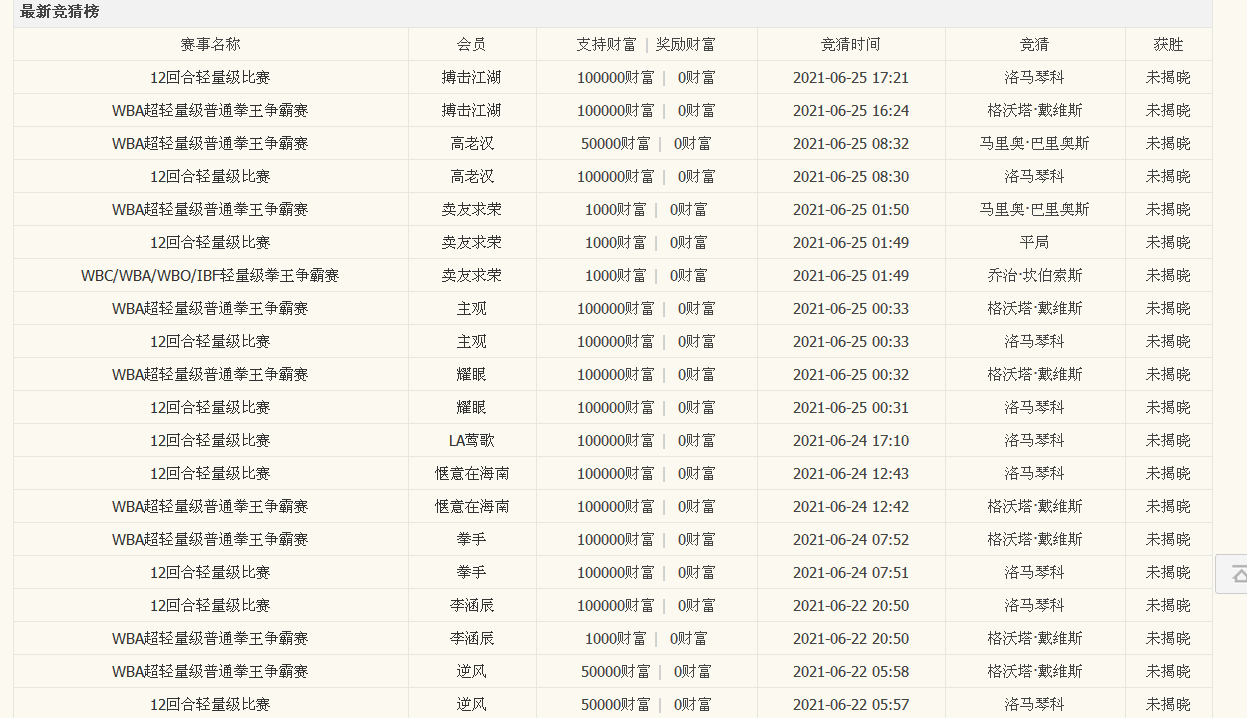Click the time 2021-06-25 00:32

tap(851, 374)
